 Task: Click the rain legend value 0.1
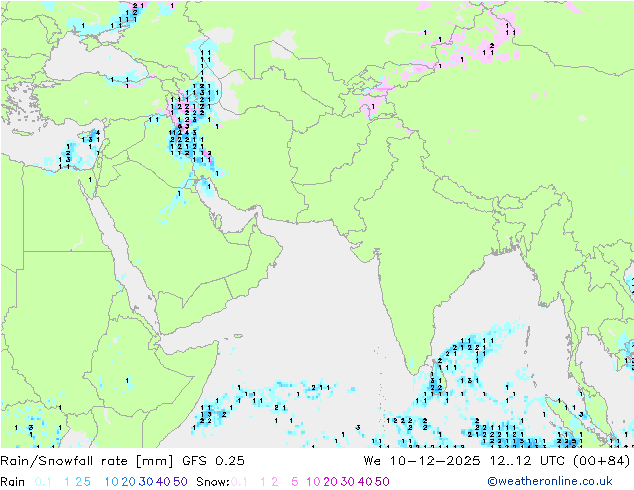point(43,482)
